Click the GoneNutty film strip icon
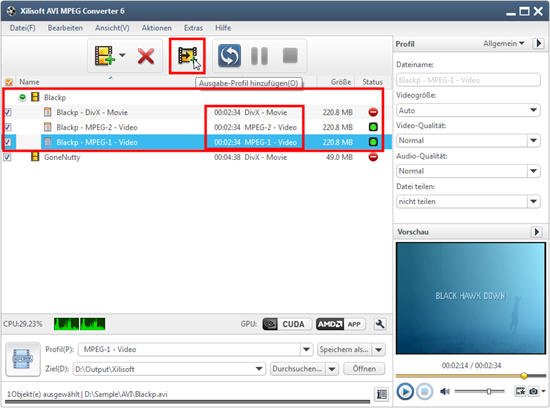 (x=35, y=156)
